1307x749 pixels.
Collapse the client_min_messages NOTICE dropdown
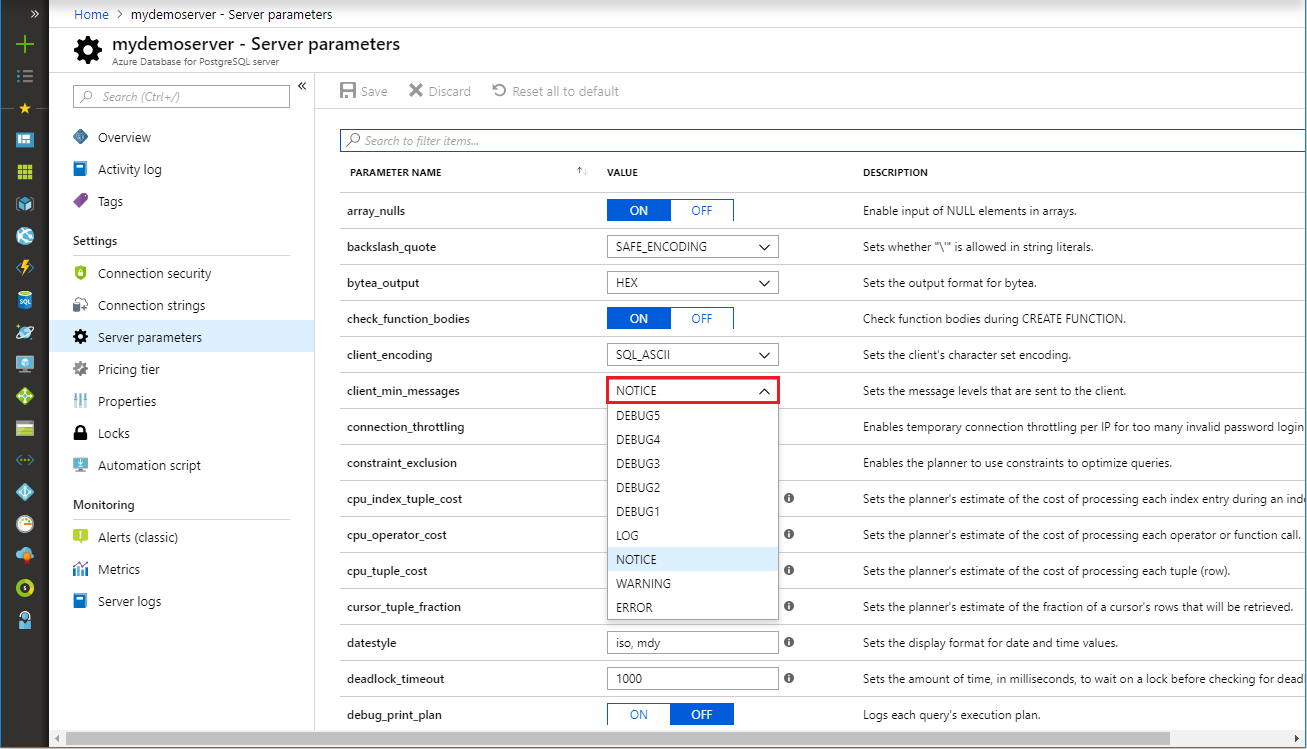pyautogui.click(x=693, y=390)
